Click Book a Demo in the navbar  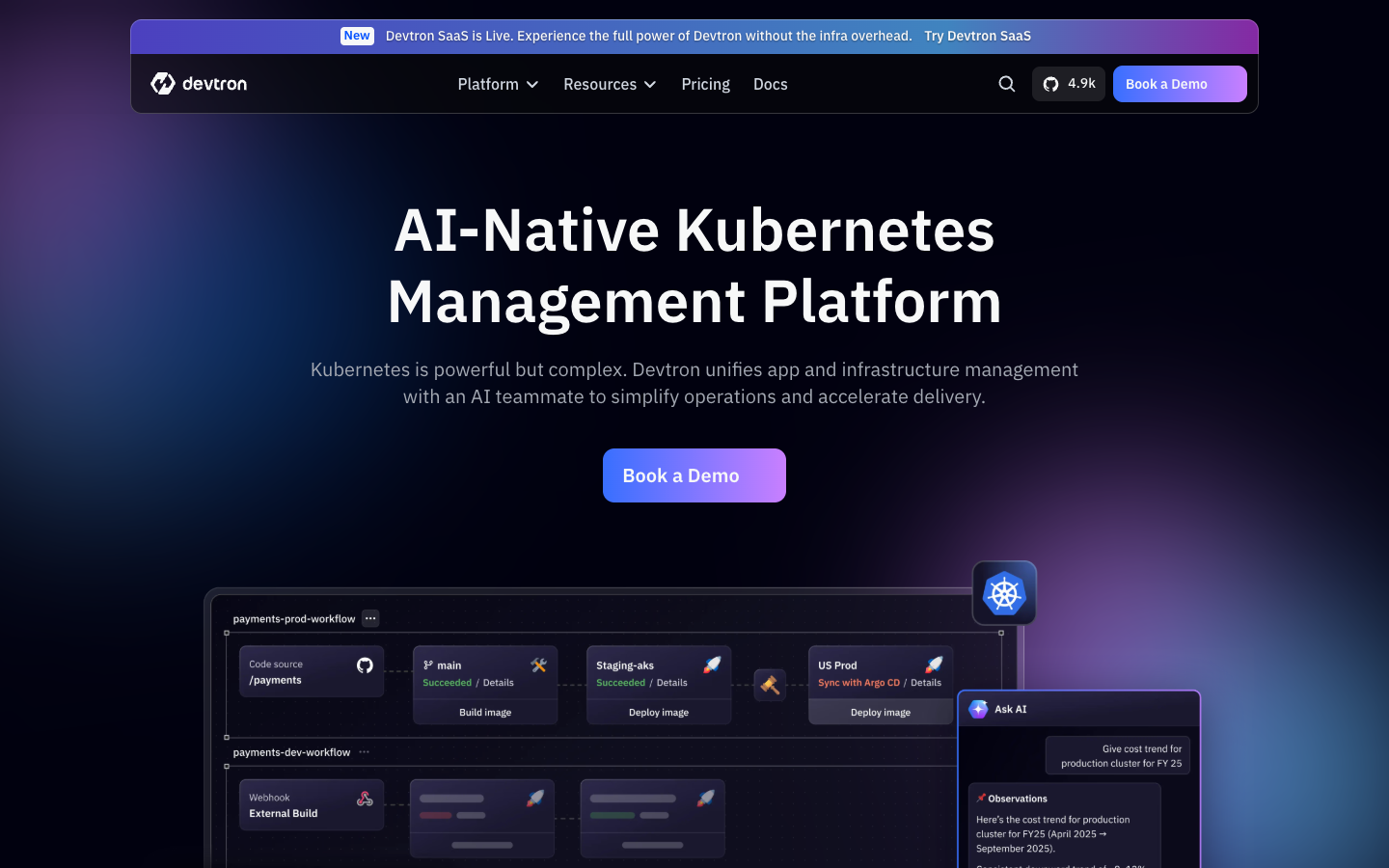tap(1180, 84)
